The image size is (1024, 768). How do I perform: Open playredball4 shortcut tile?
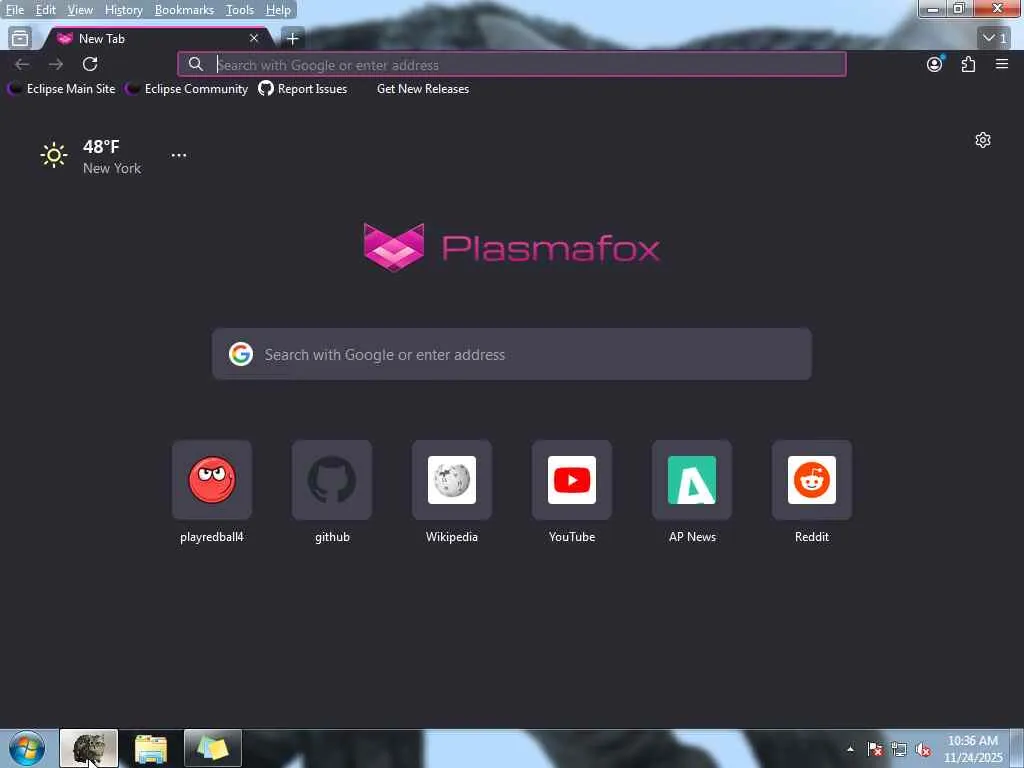point(212,480)
